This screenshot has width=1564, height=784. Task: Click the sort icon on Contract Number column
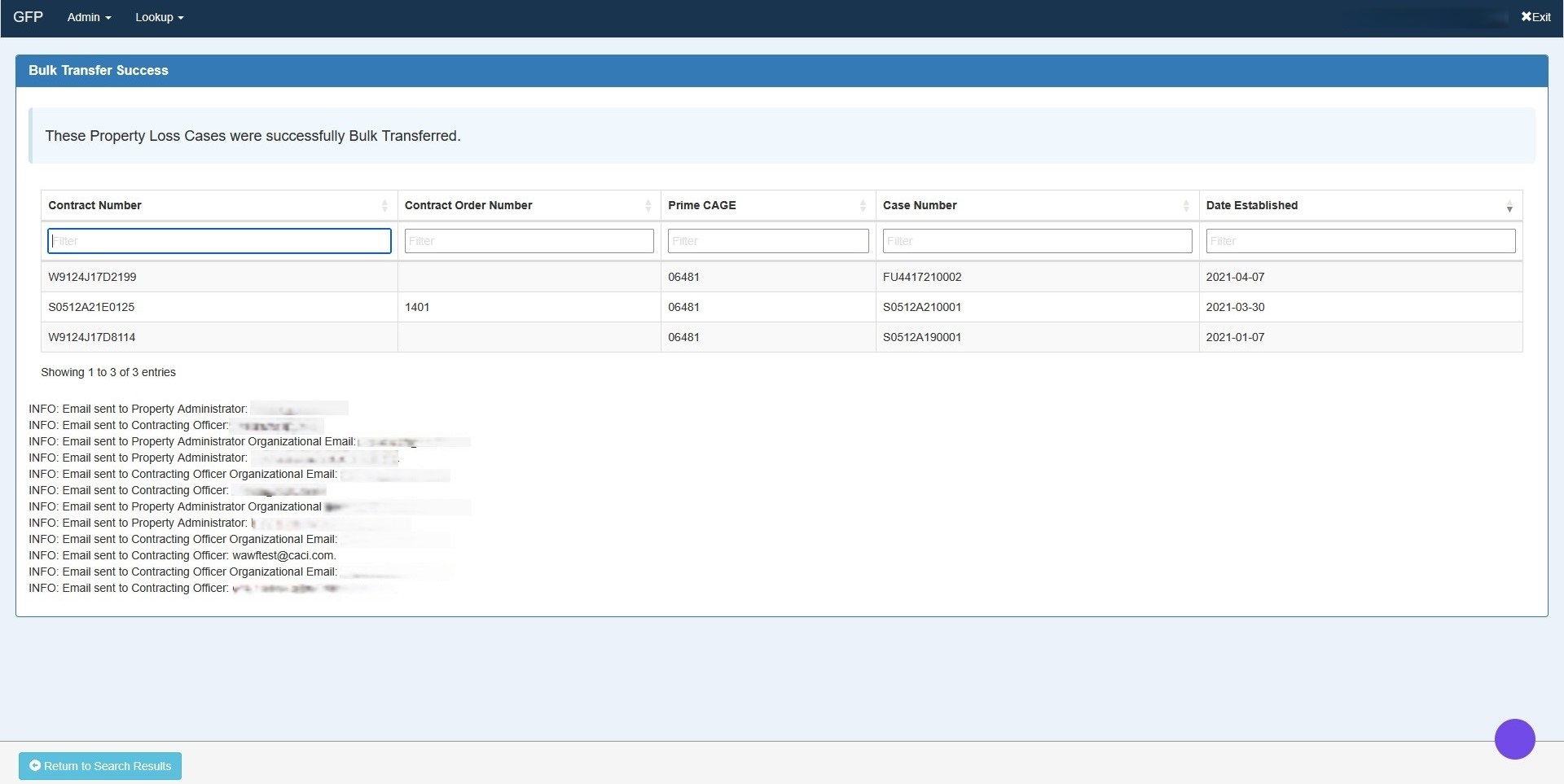pyautogui.click(x=385, y=205)
